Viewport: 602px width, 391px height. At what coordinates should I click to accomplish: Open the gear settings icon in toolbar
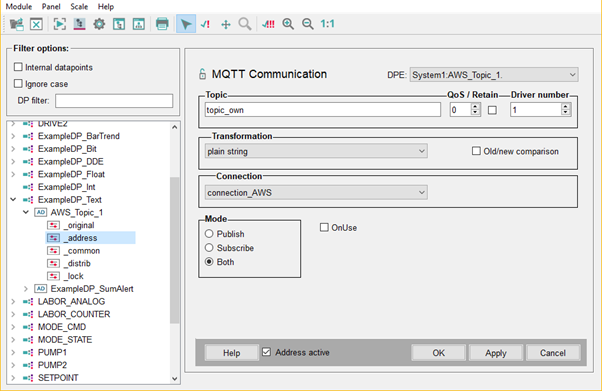[x=99, y=24]
